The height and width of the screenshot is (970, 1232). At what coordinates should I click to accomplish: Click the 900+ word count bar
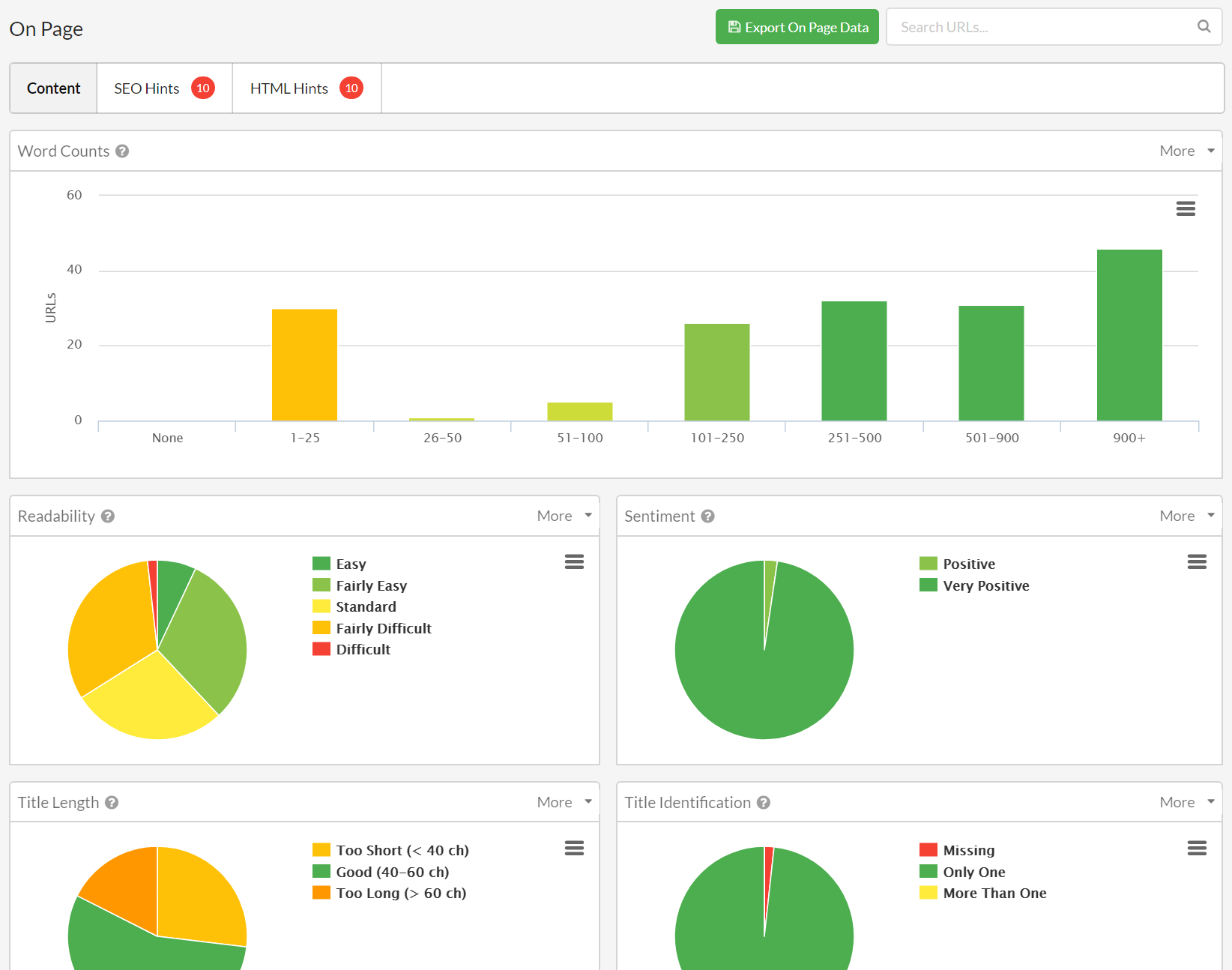[x=1129, y=335]
